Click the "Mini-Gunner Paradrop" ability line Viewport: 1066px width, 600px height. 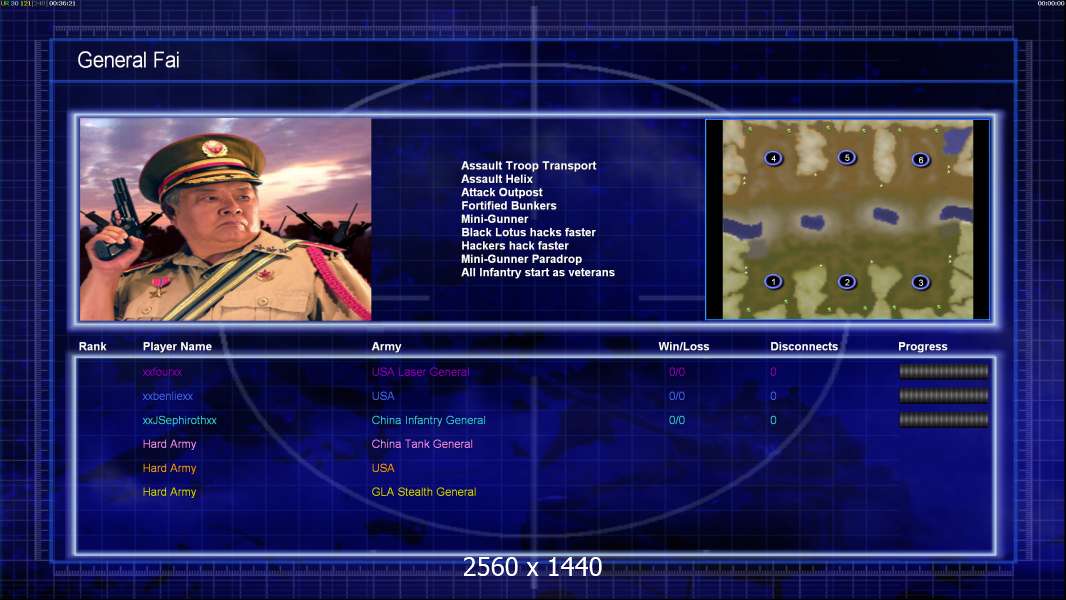point(521,259)
